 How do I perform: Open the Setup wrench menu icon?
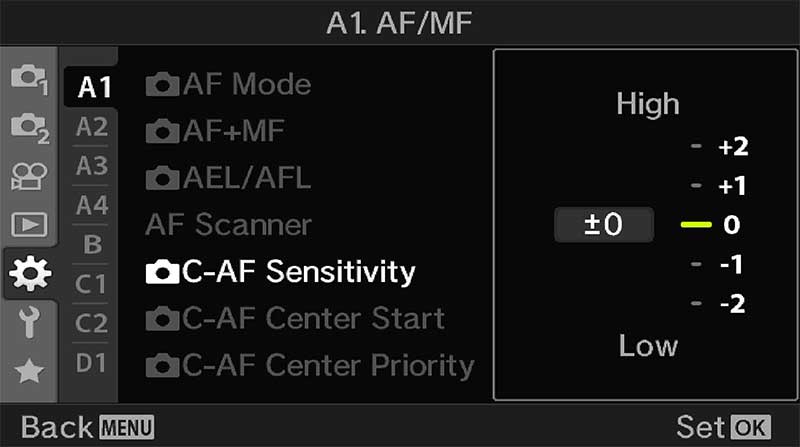(27, 322)
